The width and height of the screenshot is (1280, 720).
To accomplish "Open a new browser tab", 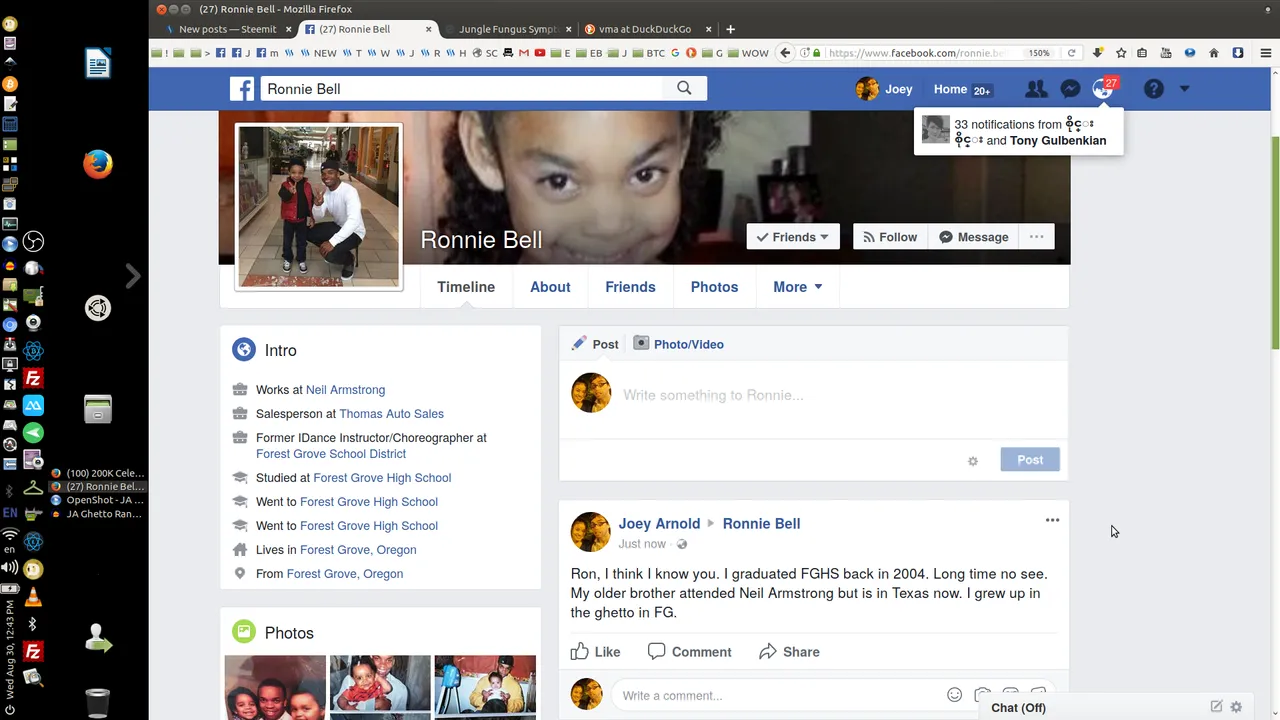I will click(x=730, y=29).
